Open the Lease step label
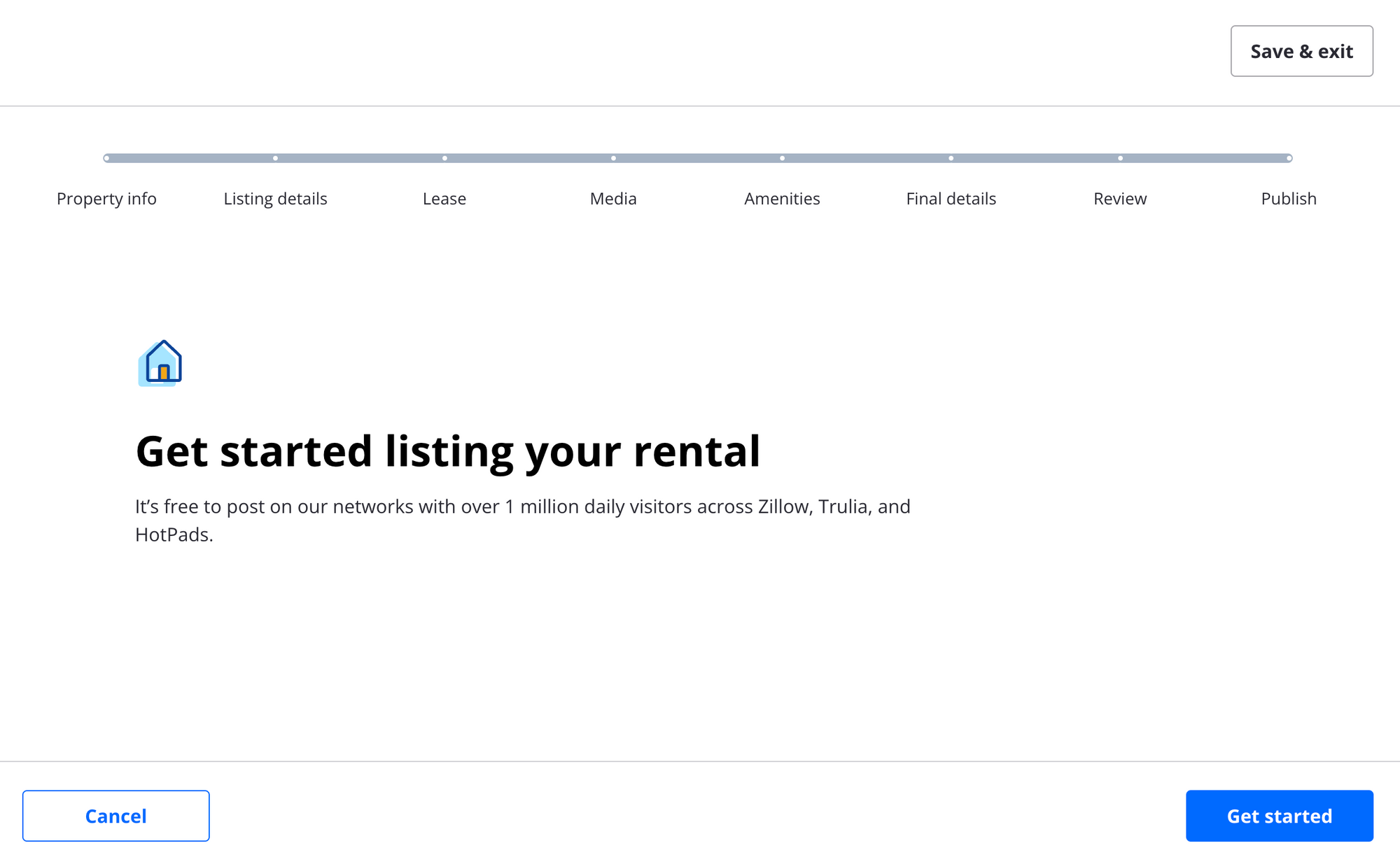The height and width of the screenshot is (864, 1400). (444, 199)
